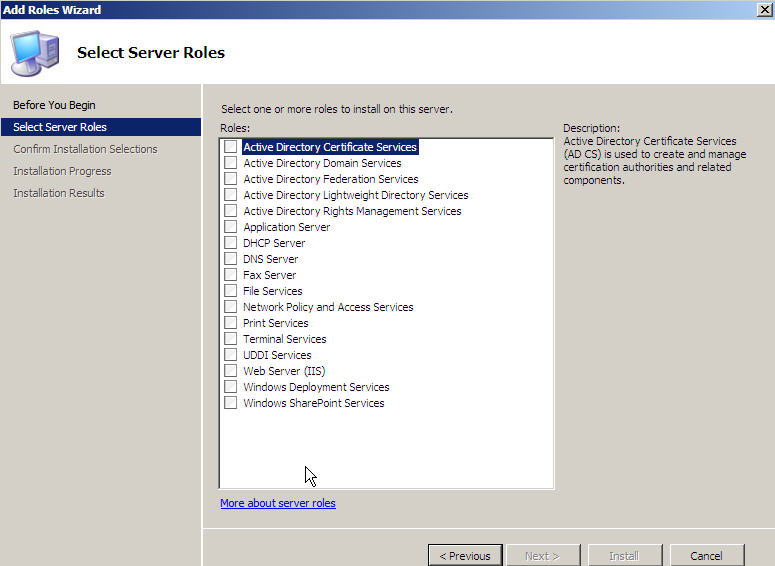Tick the Windows SharePoint Services checkbox
775x566 pixels.
[x=230, y=402]
